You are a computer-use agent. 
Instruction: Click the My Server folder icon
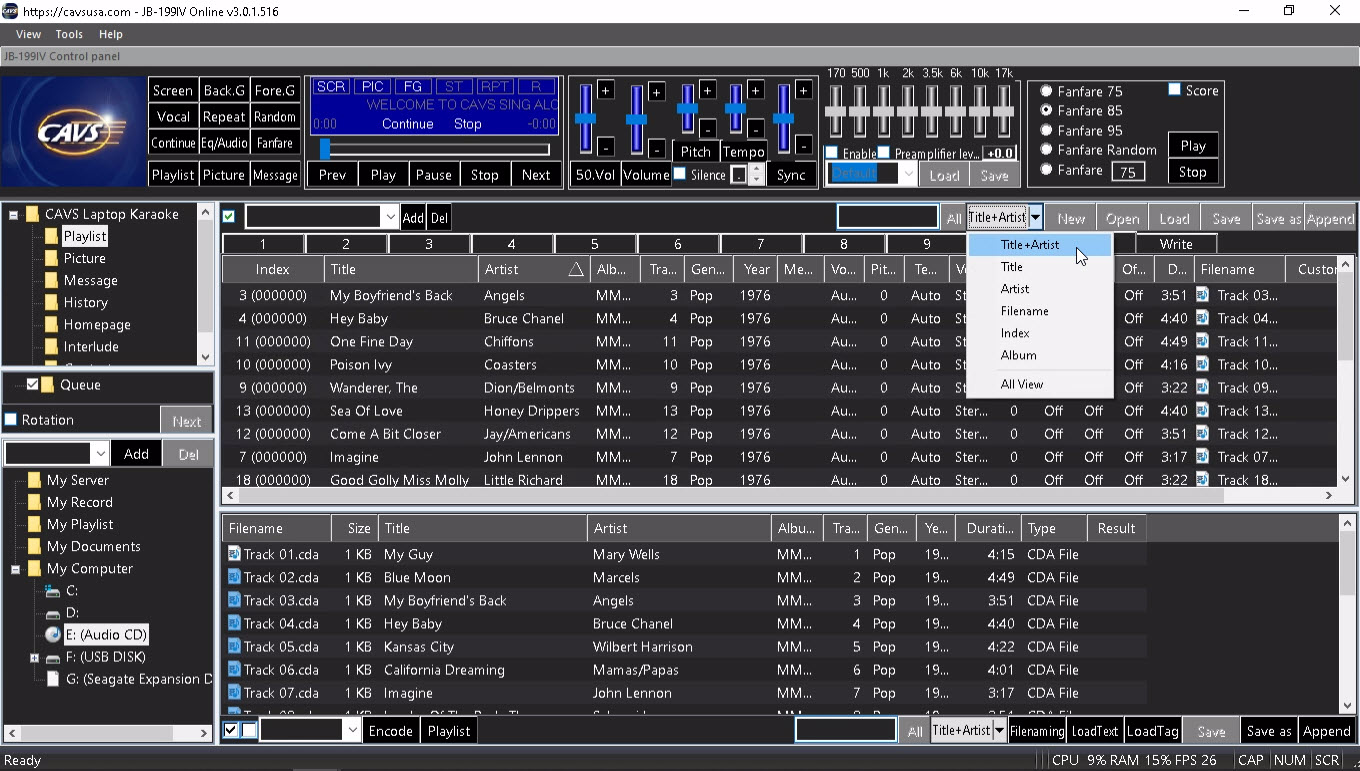tap(35, 480)
